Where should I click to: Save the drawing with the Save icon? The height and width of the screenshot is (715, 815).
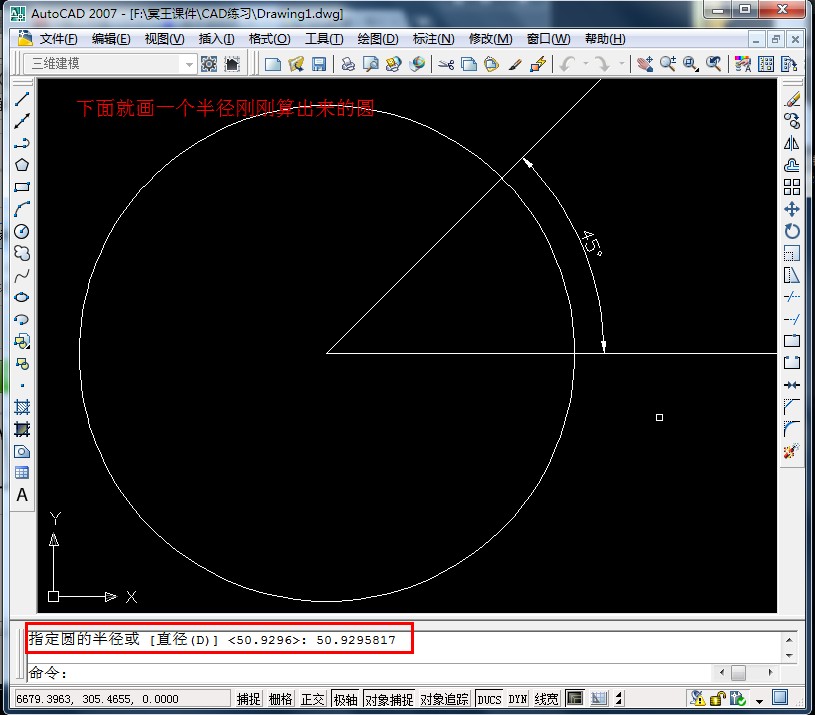click(x=319, y=64)
